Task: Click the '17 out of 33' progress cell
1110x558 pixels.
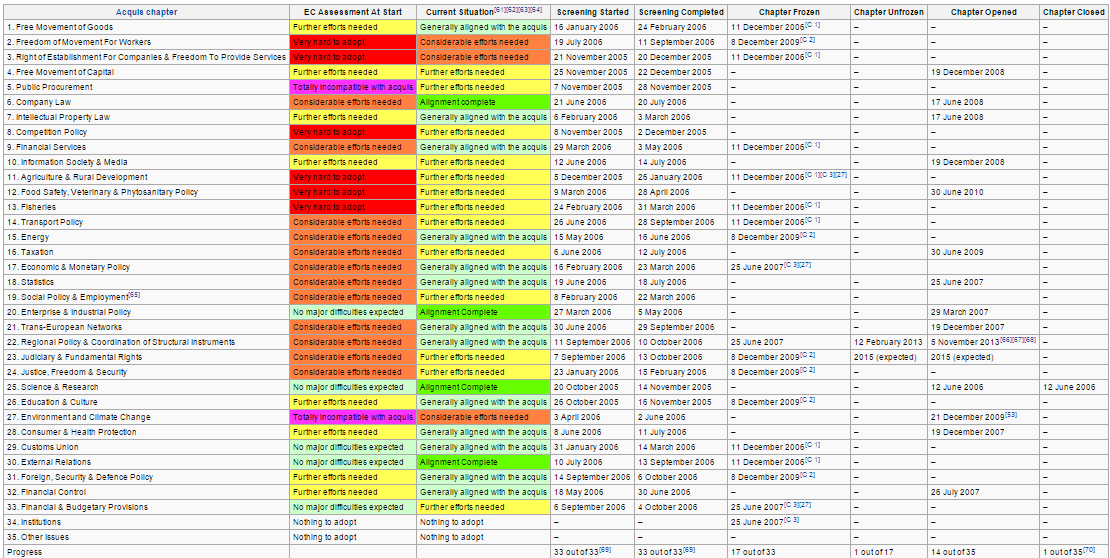Action: point(788,551)
